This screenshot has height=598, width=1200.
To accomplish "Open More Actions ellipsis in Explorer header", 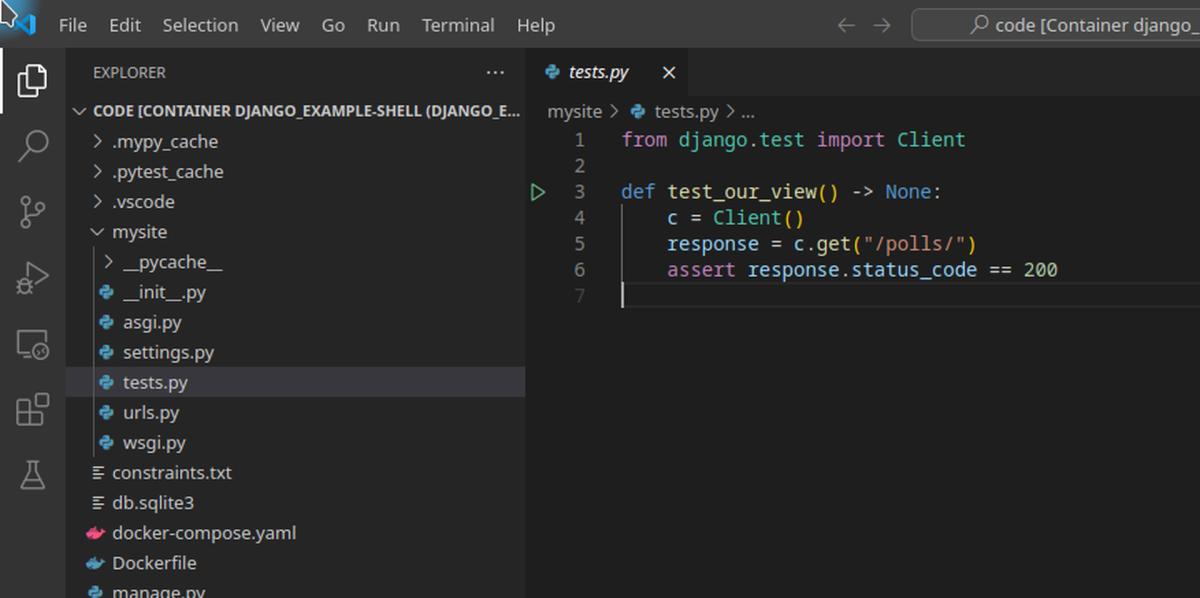I will click(x=495, y=72).
